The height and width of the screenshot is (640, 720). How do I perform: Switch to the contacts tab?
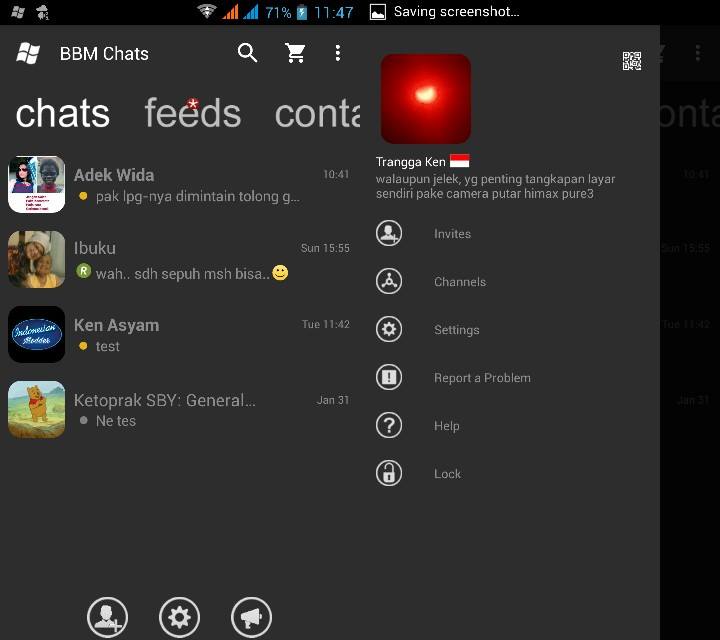pos(317,113)
